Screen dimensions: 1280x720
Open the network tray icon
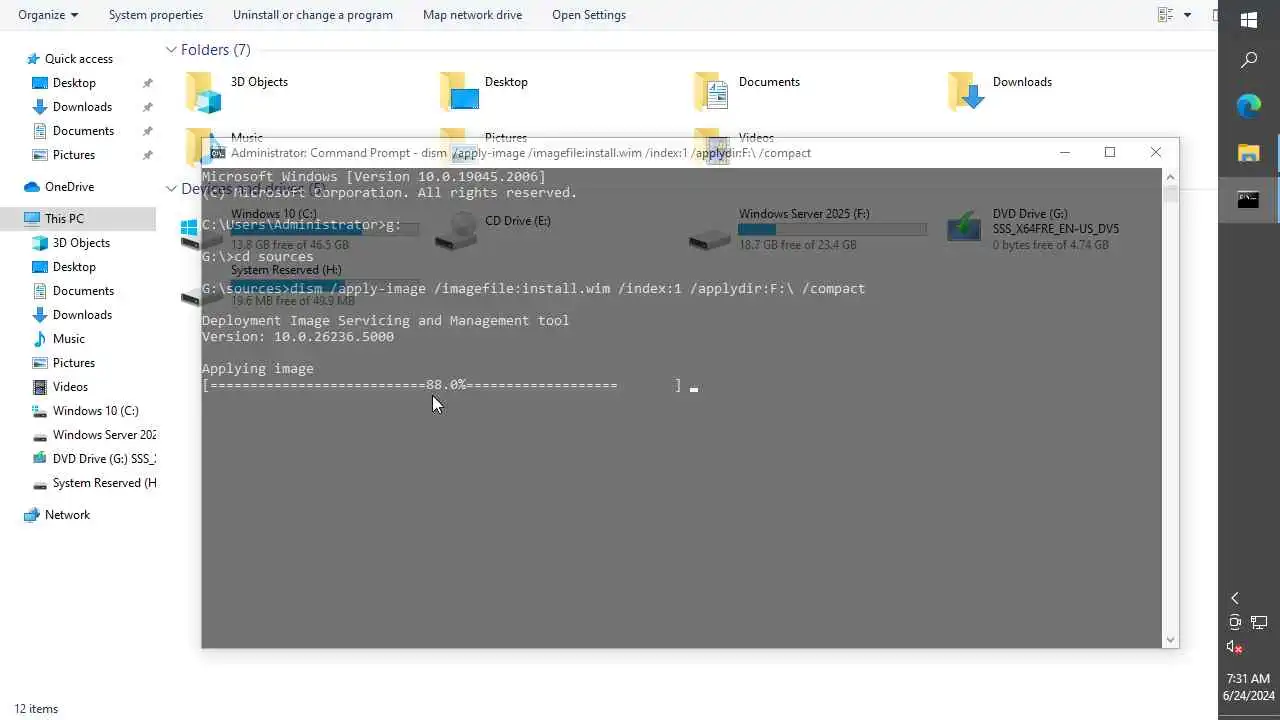click(1260, 622)
